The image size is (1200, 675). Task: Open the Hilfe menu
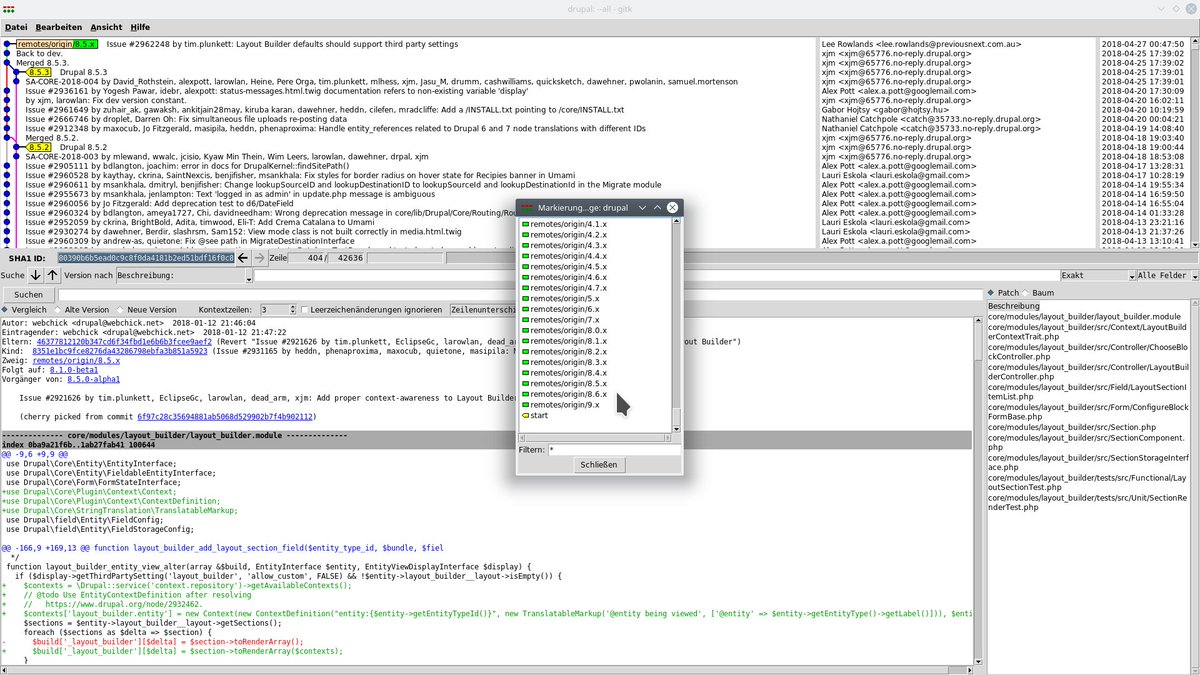coord(140,27)
